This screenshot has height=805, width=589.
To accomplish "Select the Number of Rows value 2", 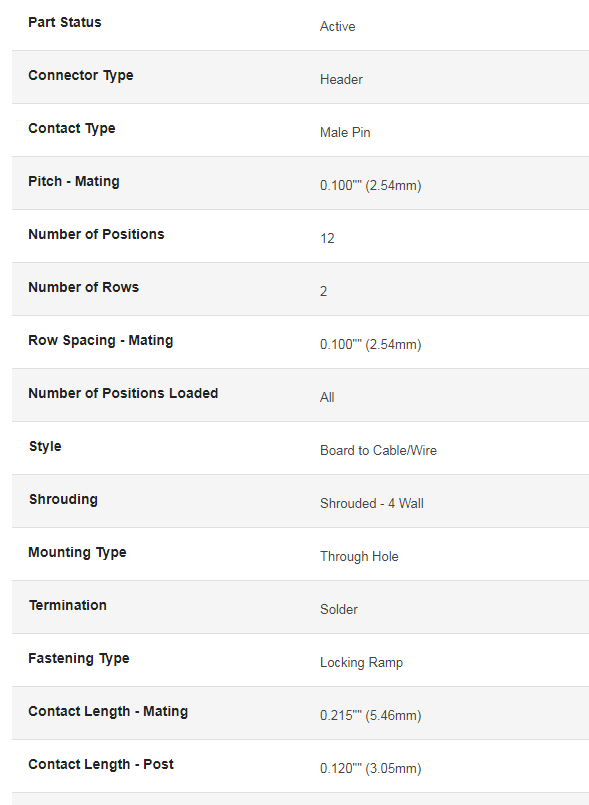I will pyautogui.click(x=324, y=292).
